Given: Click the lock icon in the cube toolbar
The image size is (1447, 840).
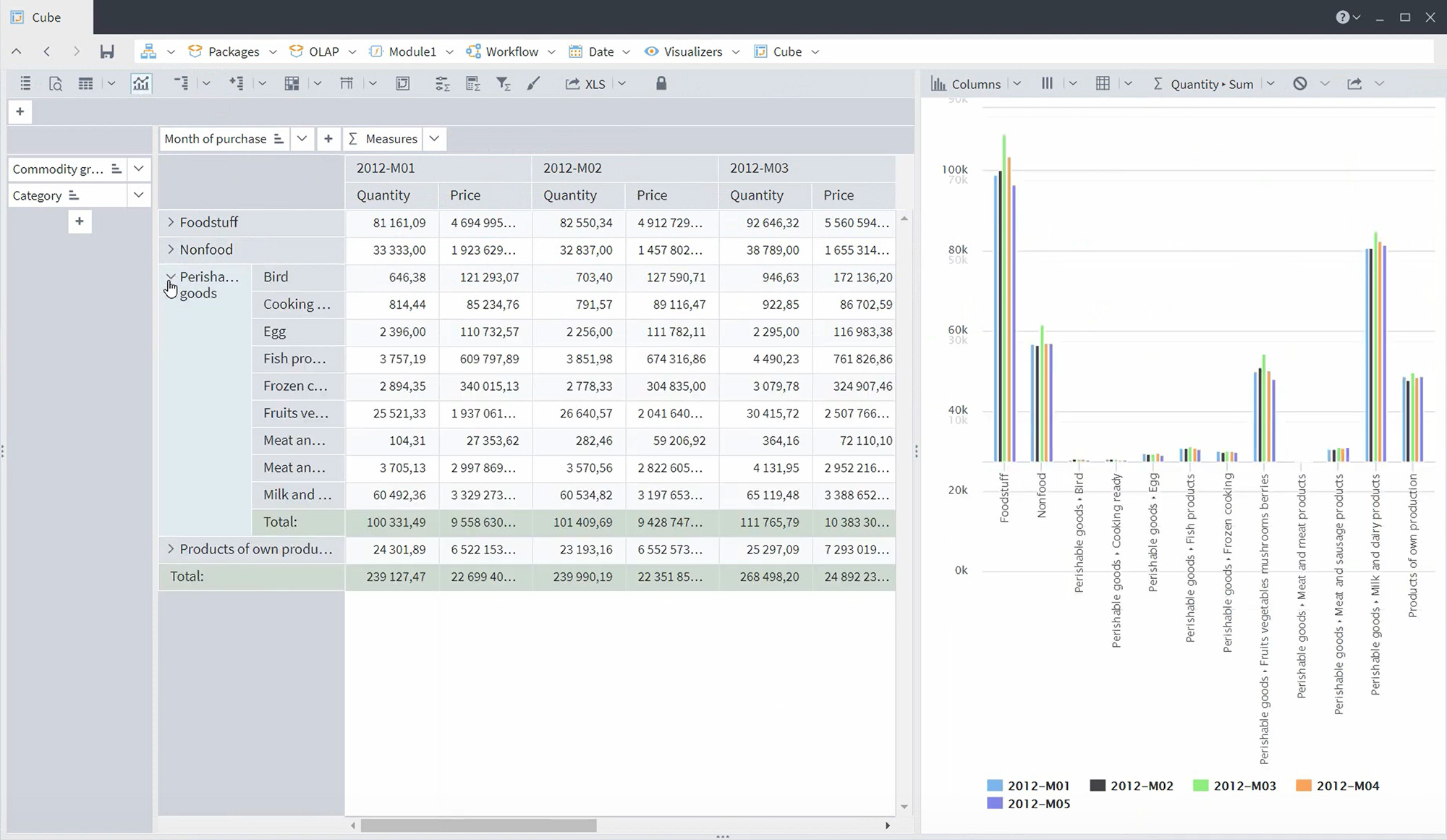Looking at the screenshot, I should pos(661,84).
